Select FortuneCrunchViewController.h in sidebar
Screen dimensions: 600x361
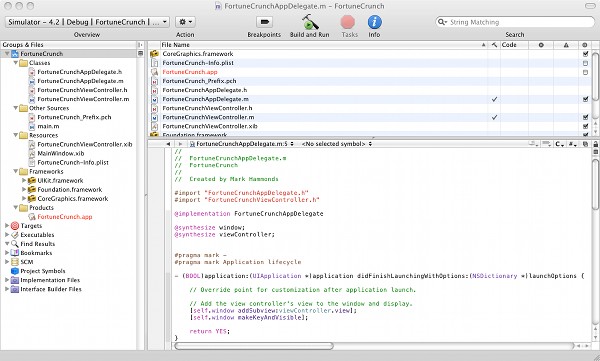82,90
